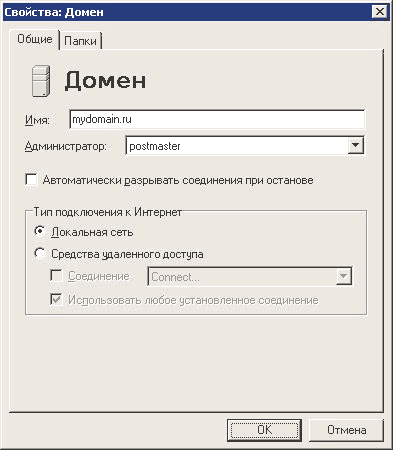Click the Свойства: Домен title bar
Viewport: 393px width, 450px height.
click(x=187, y=12)
